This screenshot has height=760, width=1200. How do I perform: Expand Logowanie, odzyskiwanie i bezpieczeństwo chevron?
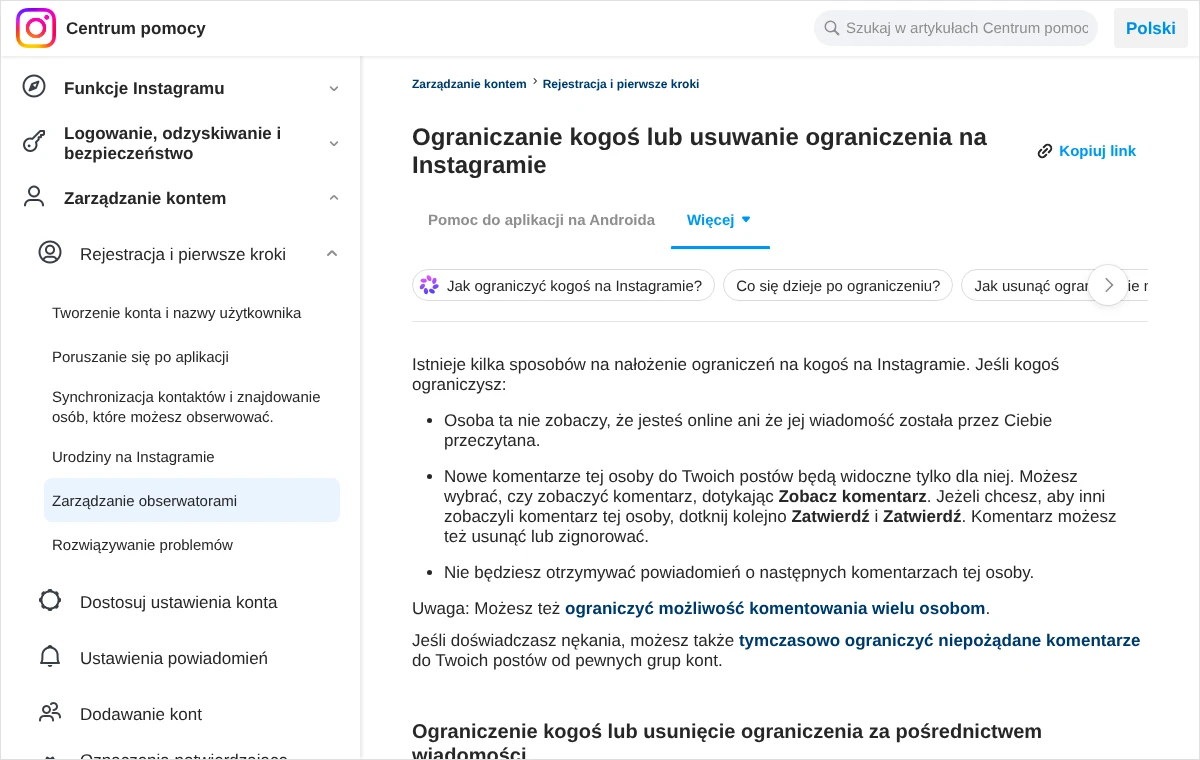[334, 143]
